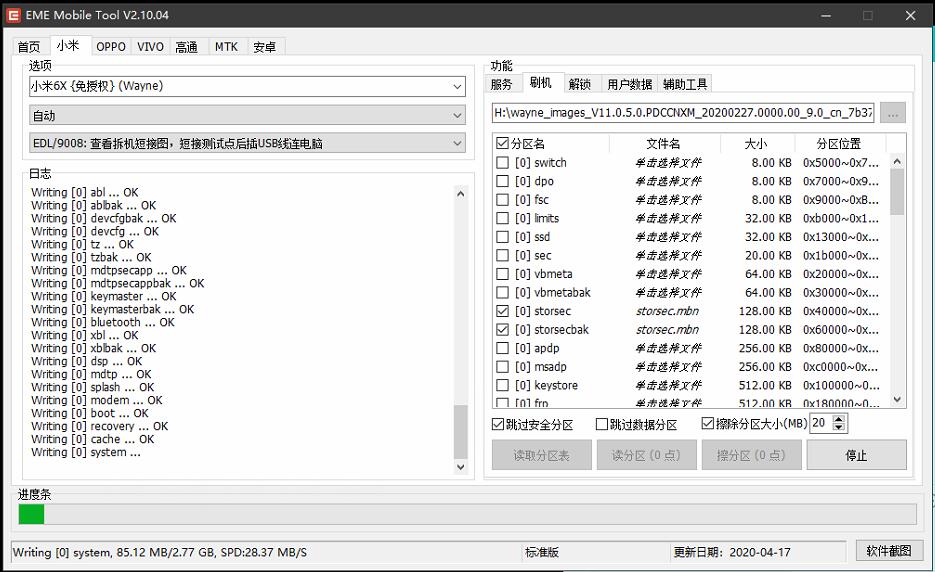
Task: Click the 更新日期: 2020-04-17 status text
Action: click(x=732, y=552)
